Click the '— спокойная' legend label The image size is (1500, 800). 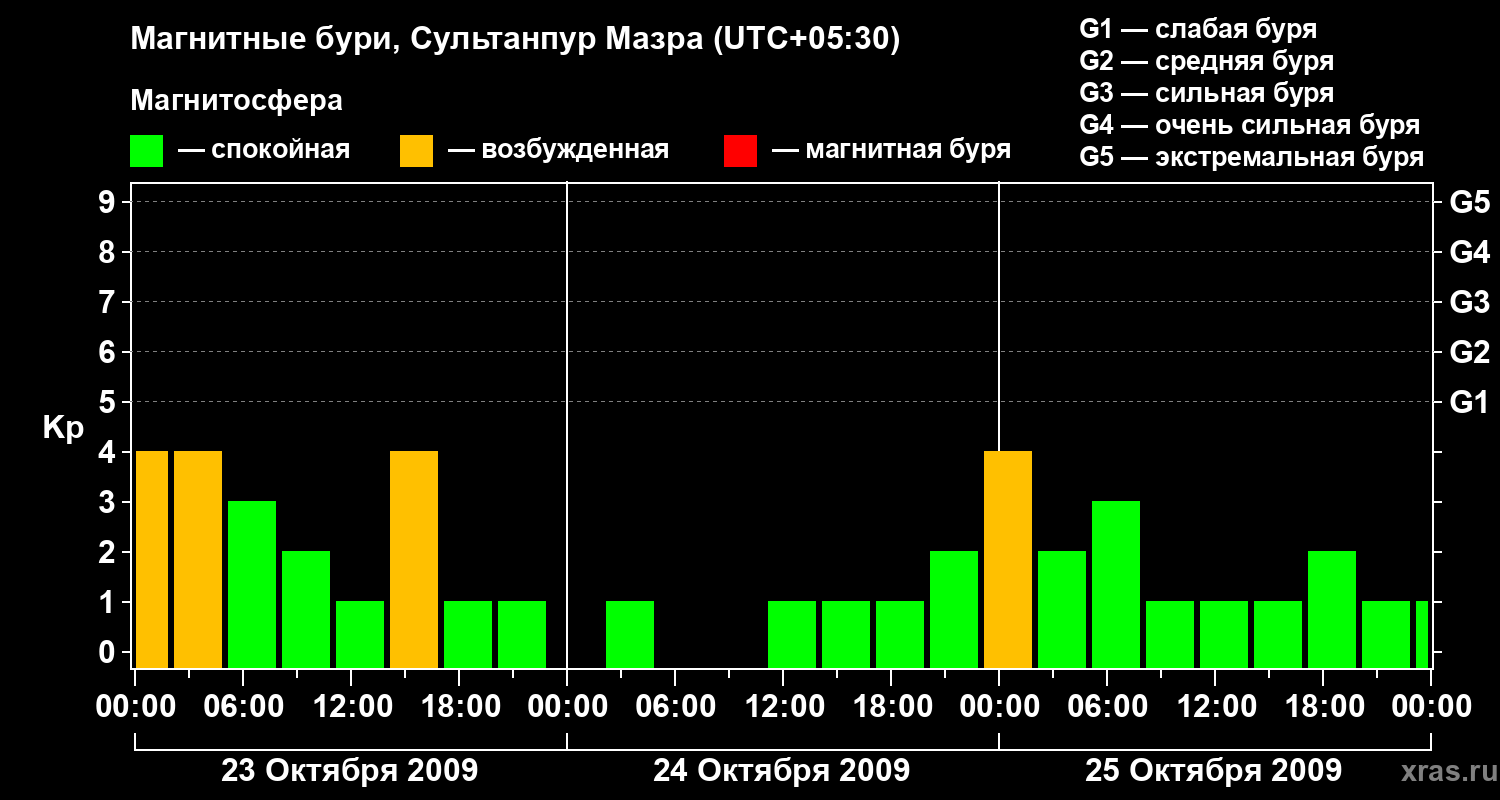264,151
